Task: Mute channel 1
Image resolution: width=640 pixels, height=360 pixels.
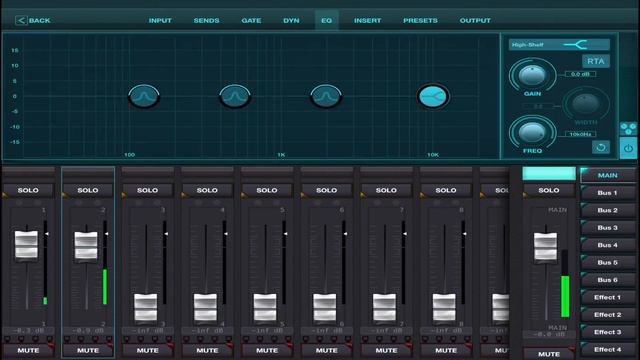Action: [x=28, y=351]
